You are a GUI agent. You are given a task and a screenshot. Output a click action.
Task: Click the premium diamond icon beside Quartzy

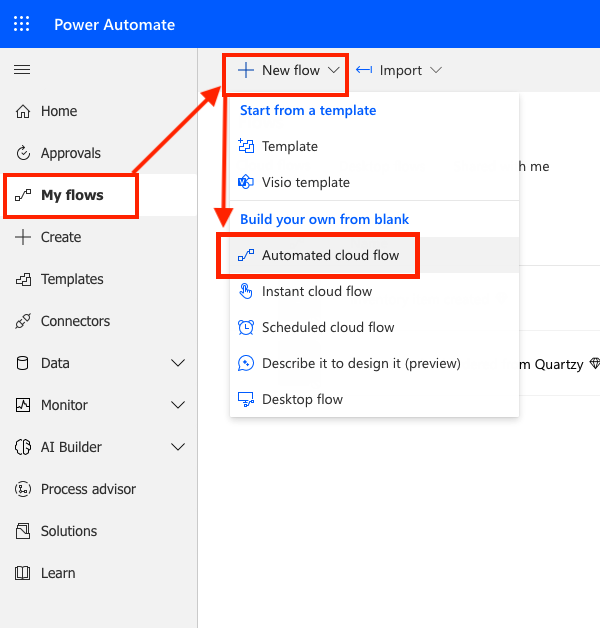[595, 364]
